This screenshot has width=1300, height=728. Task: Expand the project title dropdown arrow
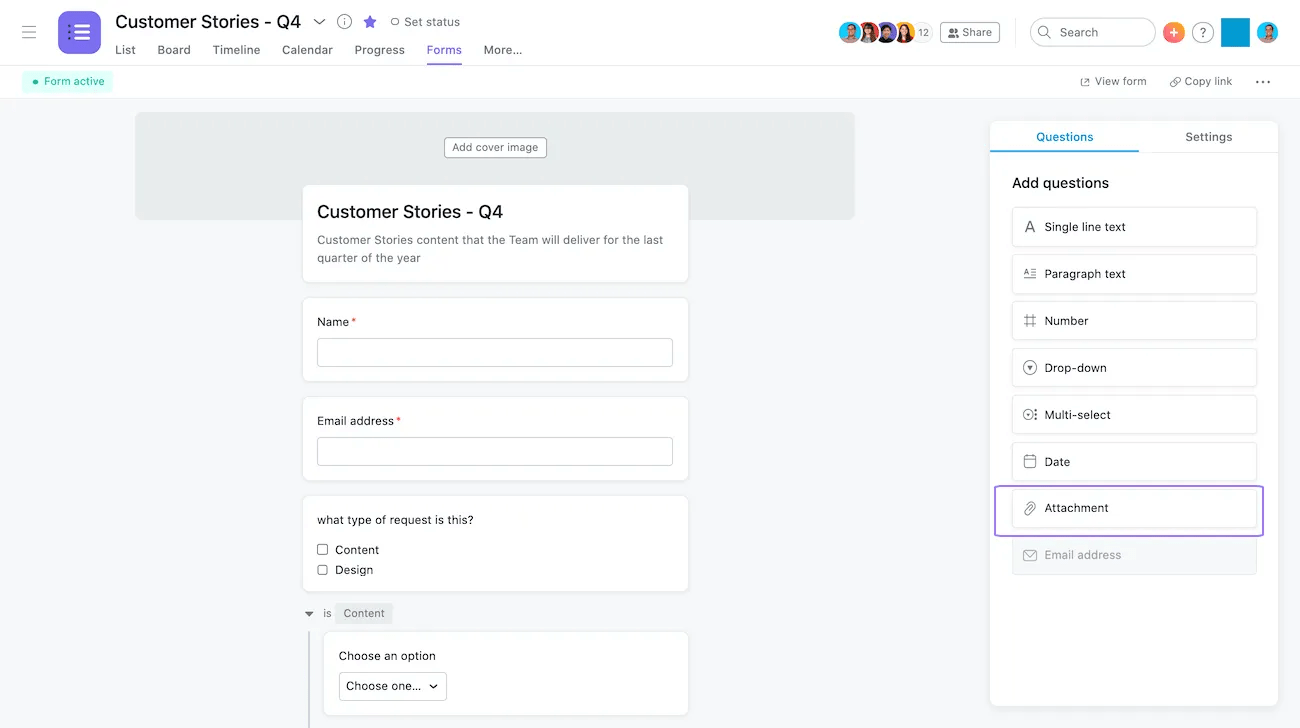[319, 22]
